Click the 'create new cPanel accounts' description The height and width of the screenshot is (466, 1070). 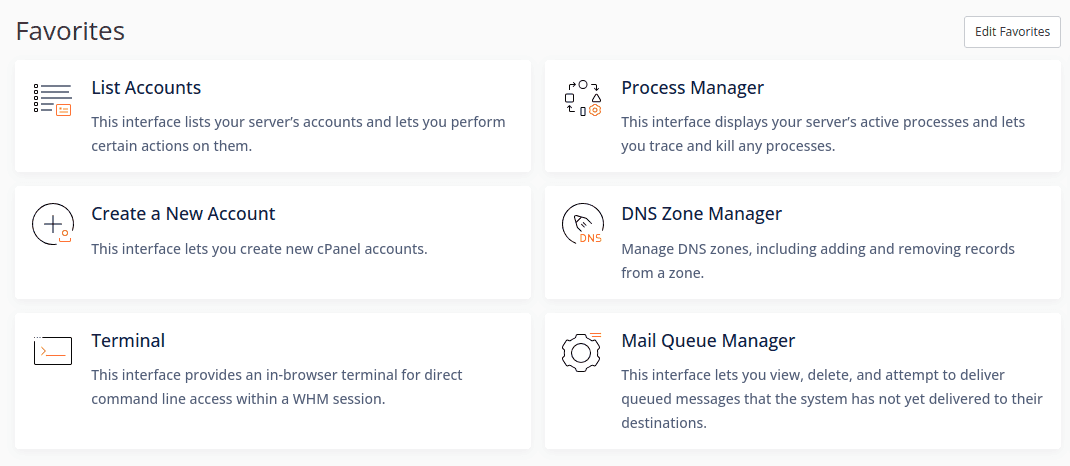[259, 248]
